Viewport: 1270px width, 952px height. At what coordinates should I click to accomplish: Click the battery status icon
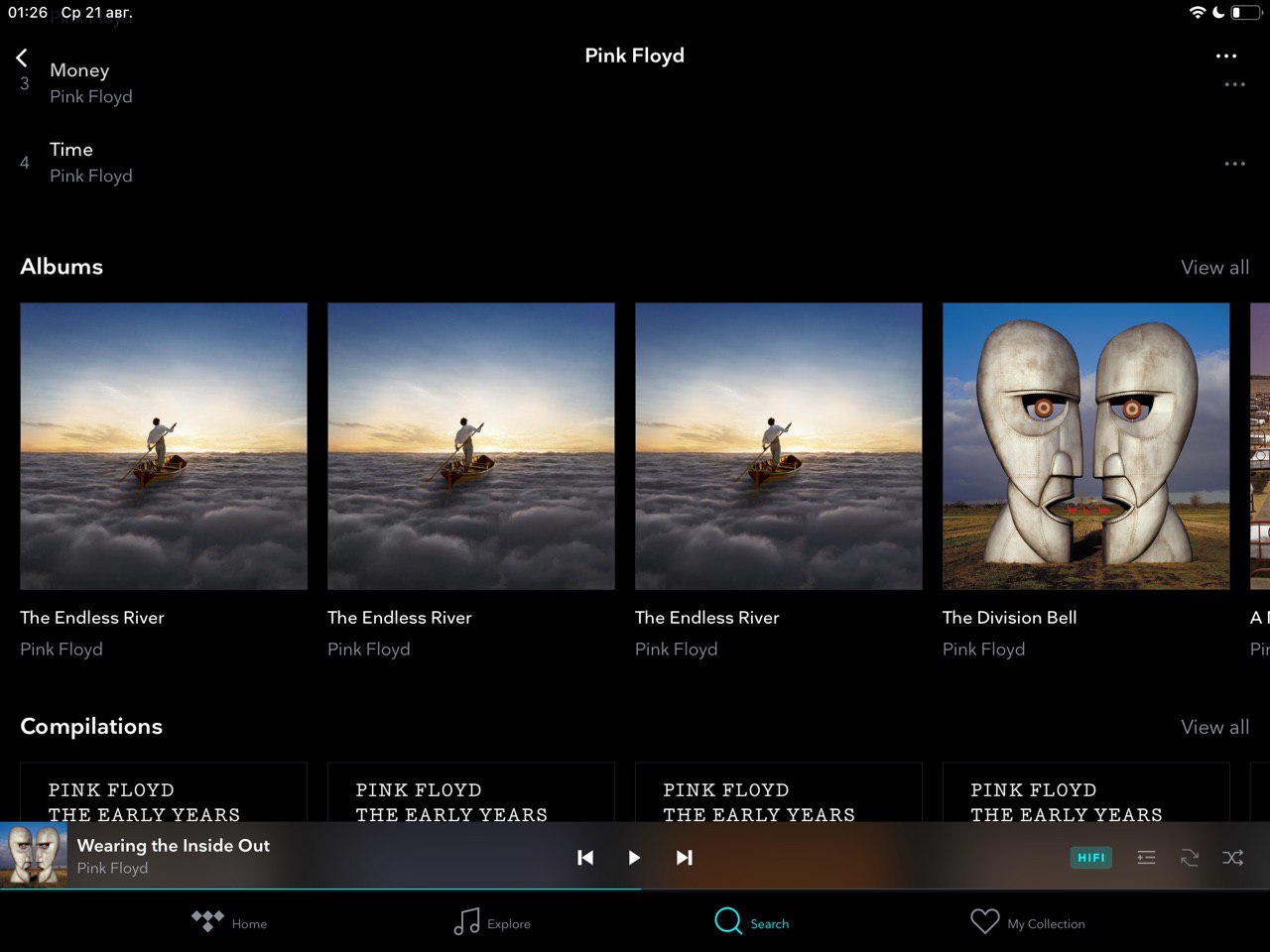[1246, 13]
